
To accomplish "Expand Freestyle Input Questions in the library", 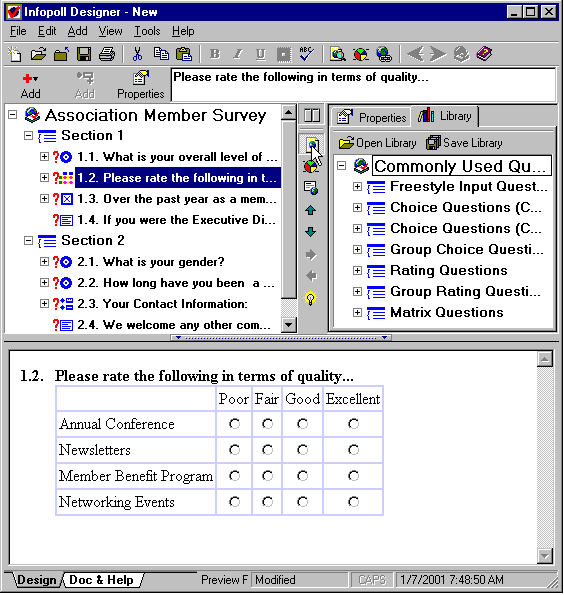I will point(357,186).
